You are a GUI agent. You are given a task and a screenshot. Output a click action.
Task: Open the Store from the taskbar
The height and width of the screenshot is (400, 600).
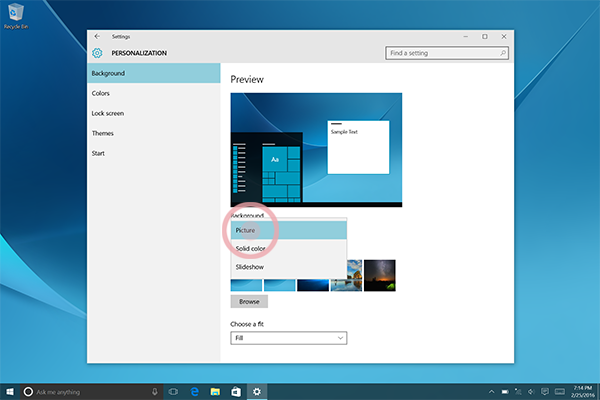pyautogui.click(x=236, y=392)
